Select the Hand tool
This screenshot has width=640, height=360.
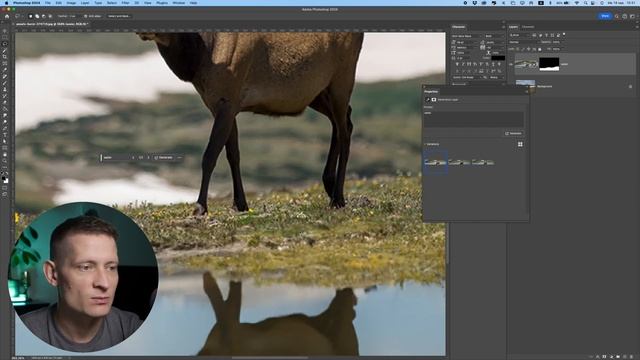[x=5, y=154]
